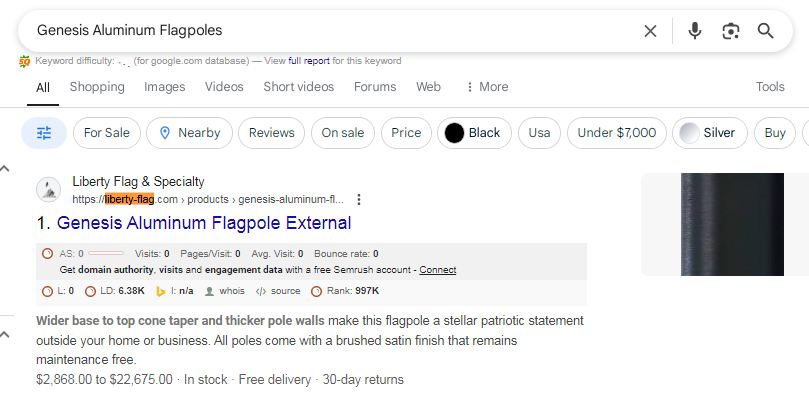Screen dimensions: 809x402
Task: Open search by image camera icon
Action: point(731,31)
